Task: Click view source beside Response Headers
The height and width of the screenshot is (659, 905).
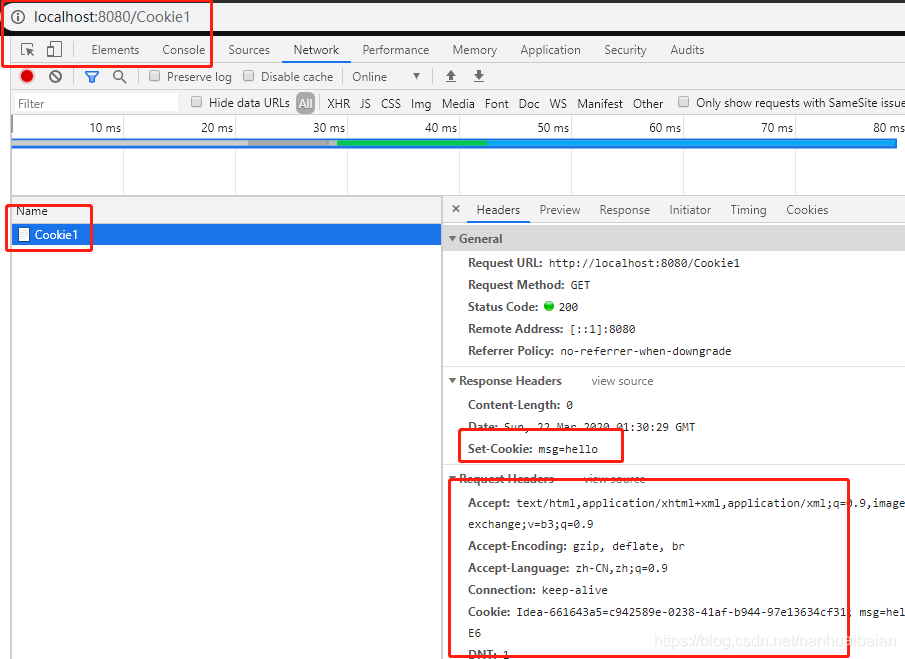Action: click(x=622, y=381)
